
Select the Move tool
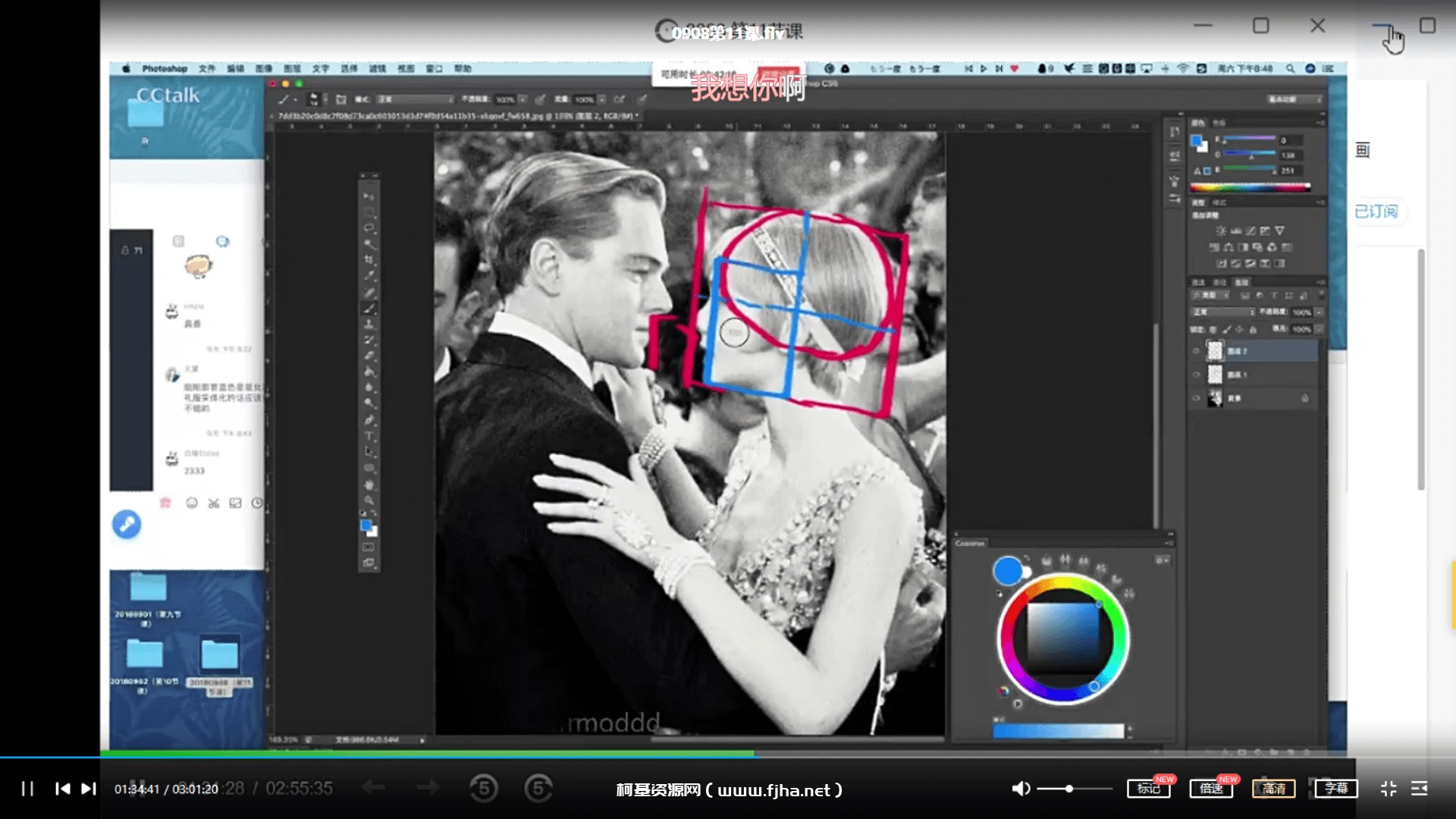(x=369, y=196)
